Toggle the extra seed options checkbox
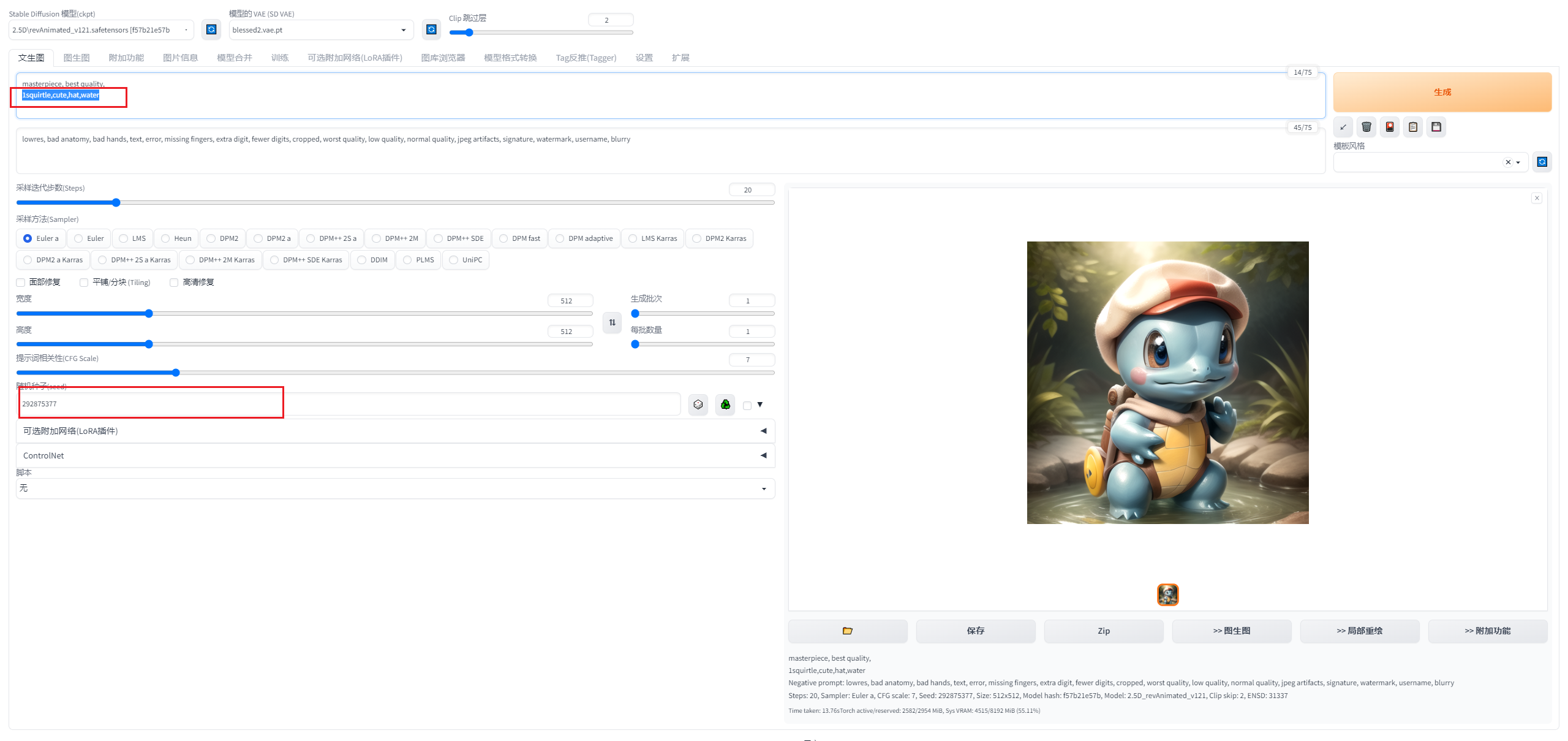This screenshot has height=741, width=1568. point(747,406)
